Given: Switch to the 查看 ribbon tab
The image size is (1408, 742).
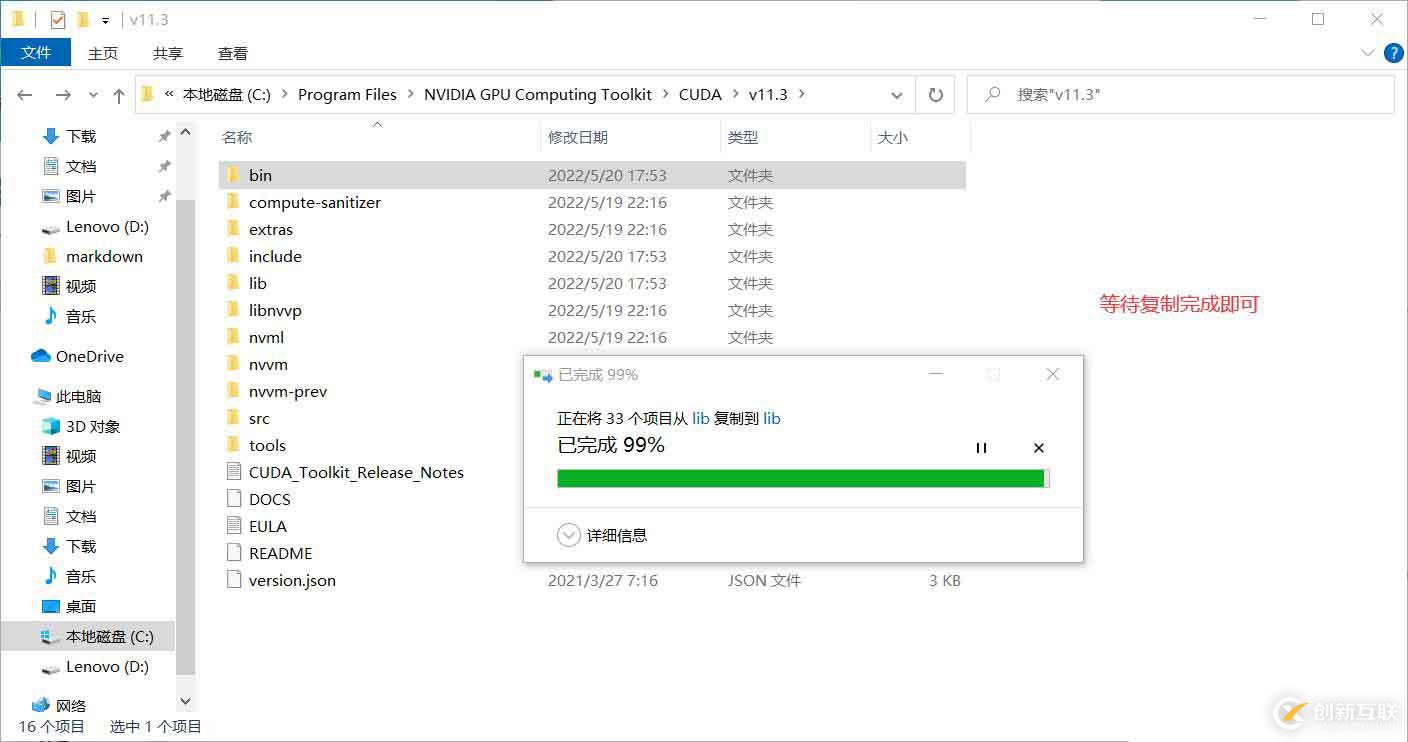Looking at the screenshot, I should pos(233,53).
